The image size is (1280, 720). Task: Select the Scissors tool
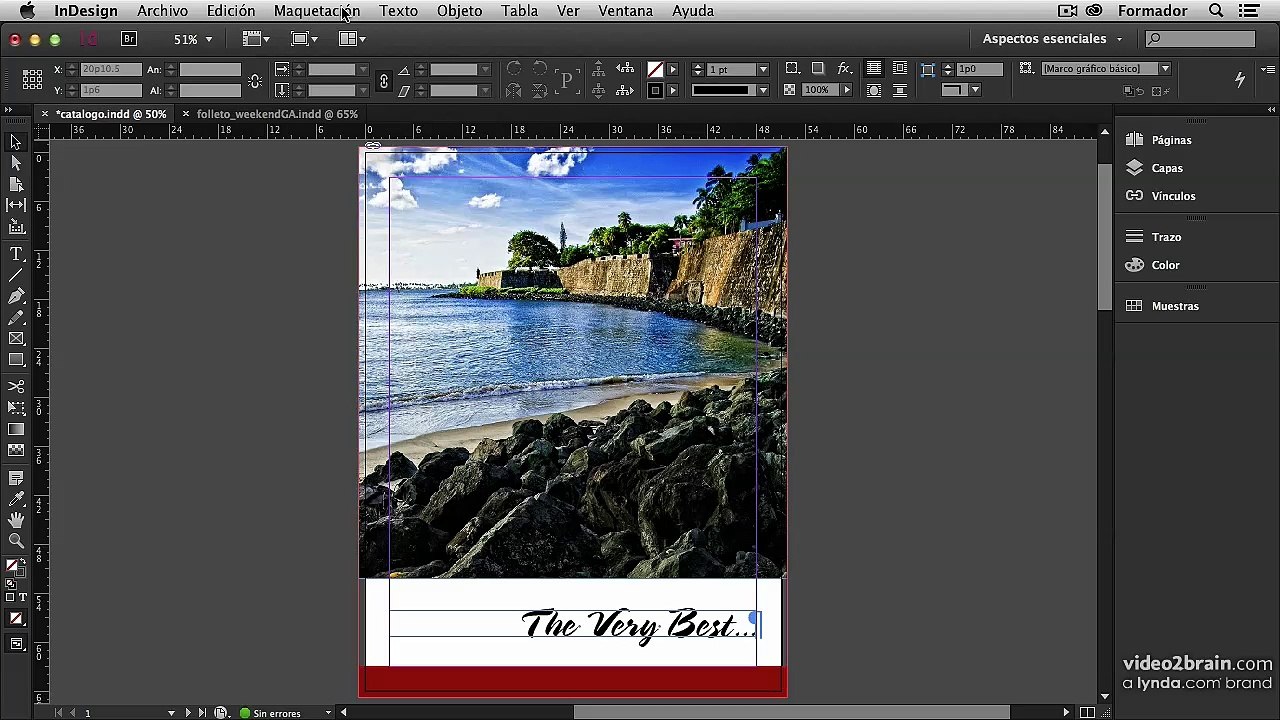pyautogui.click(x=16, y=386)
